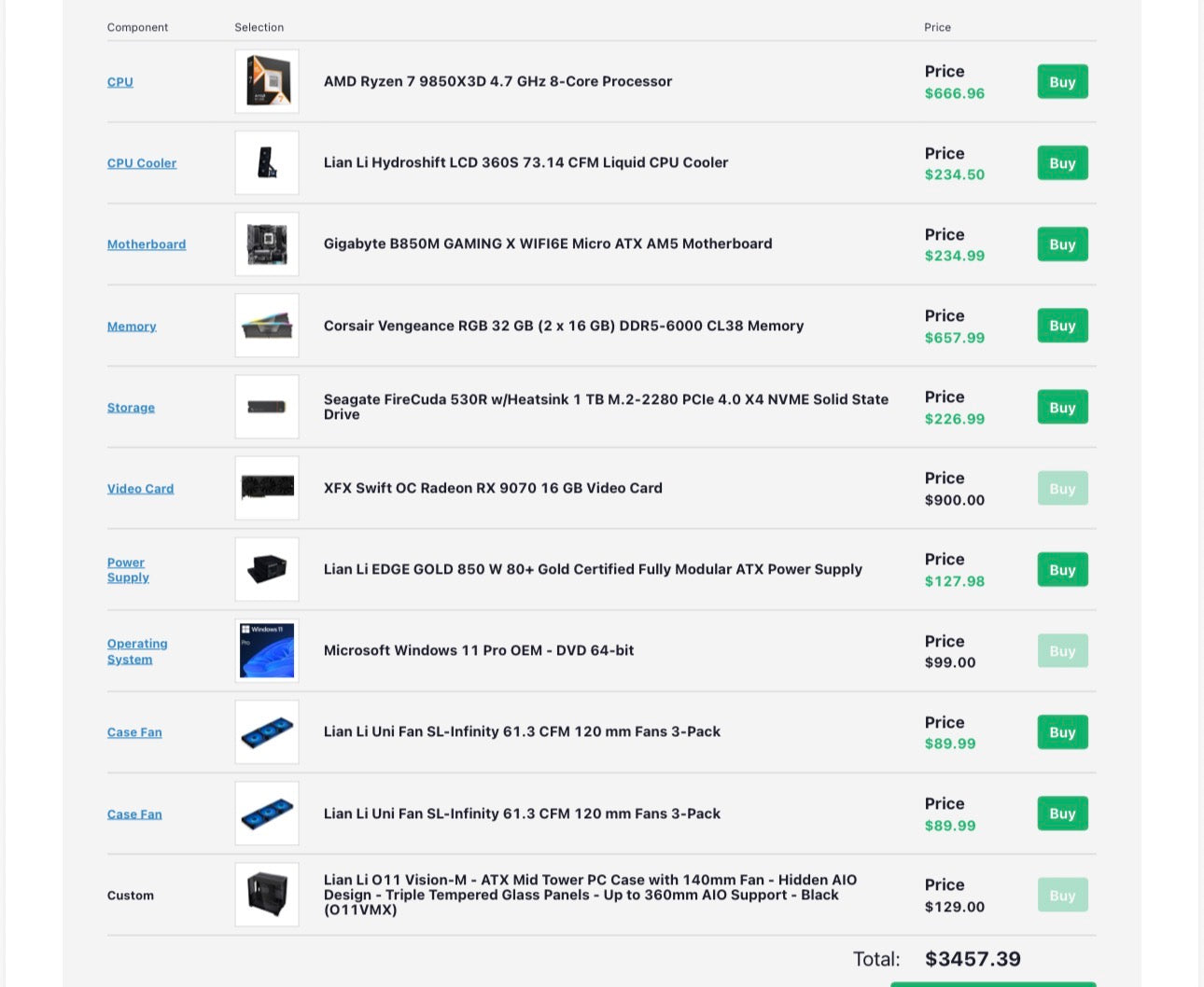Click the faded Buy button for Windows 11 Pro
1204x987 pixels.
pyautogui.click(x=1062, y=651)
